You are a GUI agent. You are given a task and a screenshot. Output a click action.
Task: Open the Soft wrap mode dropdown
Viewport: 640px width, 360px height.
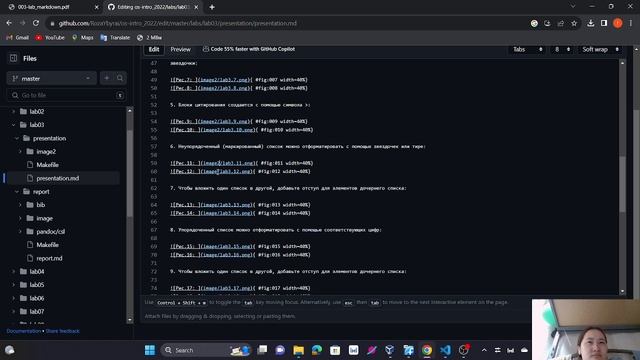(600, 49)
